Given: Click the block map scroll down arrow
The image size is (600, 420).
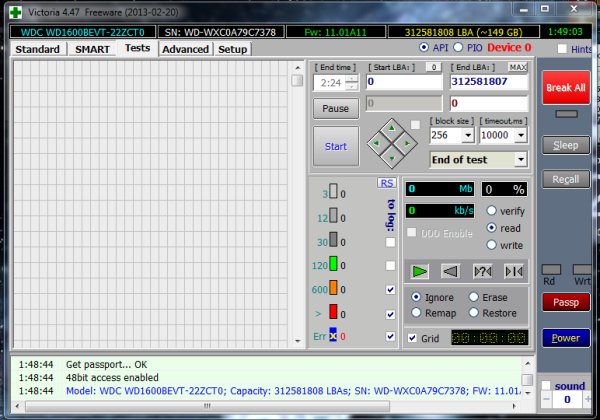Looking at the screenshot, I should 298,341.
